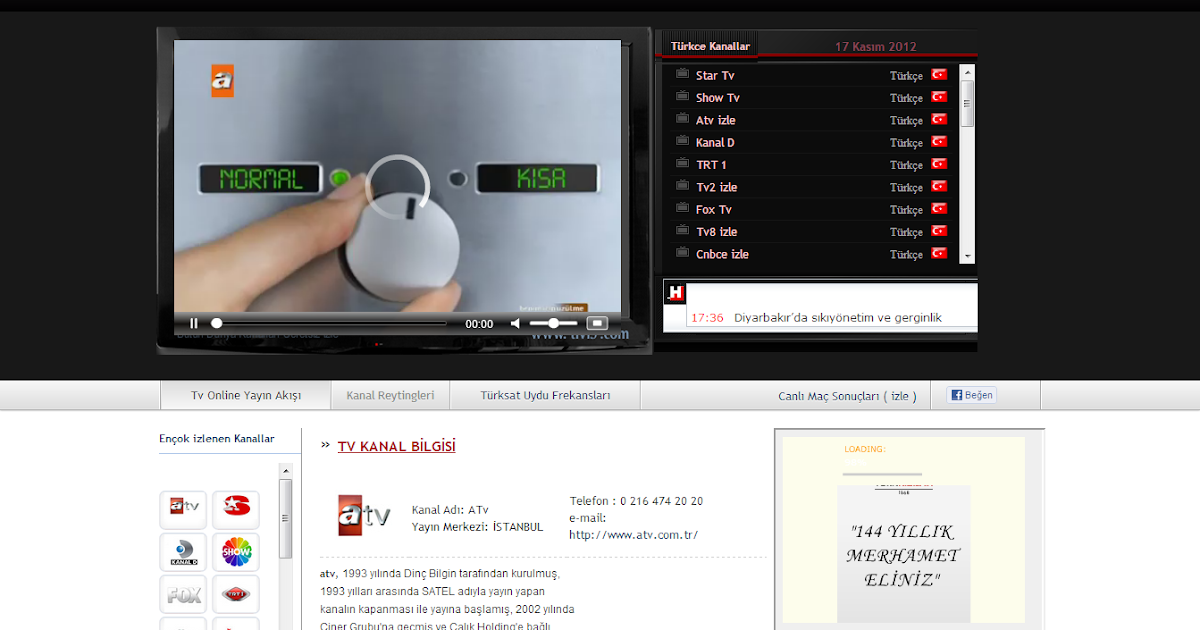Viewport: 1200px width, 630px height.
Task: Click the Turkish flag in the Star Tv row
Action: coord(939,75)
